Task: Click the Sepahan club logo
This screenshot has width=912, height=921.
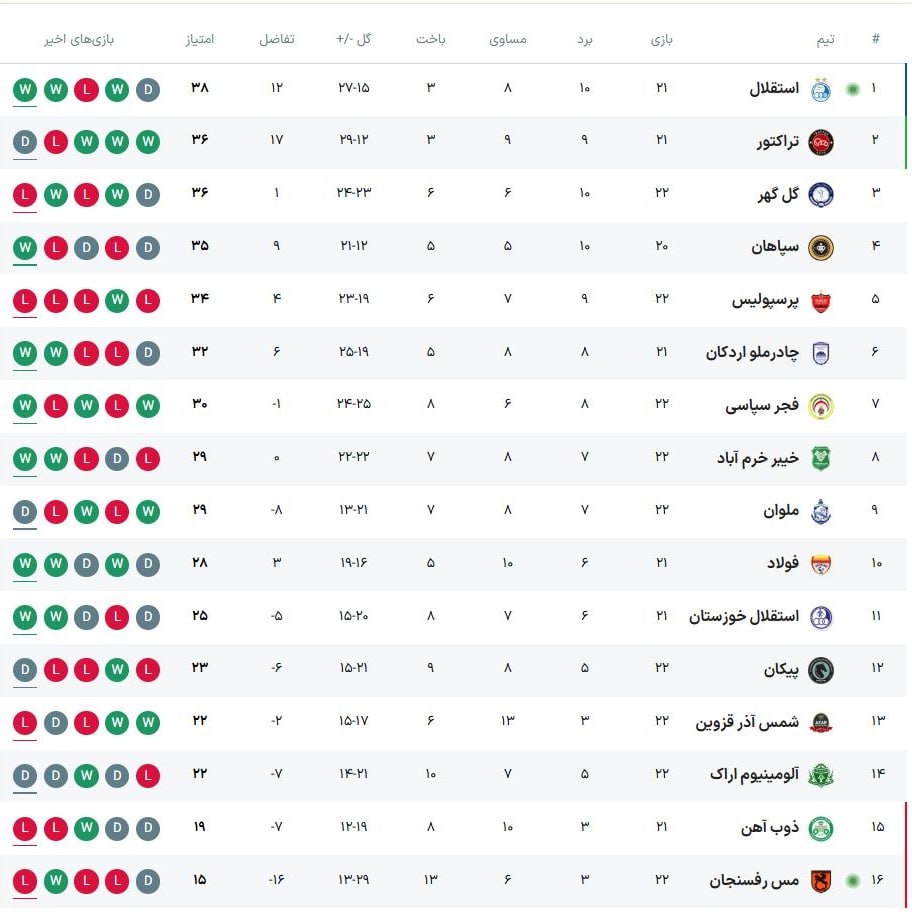Action: [821, 247]
